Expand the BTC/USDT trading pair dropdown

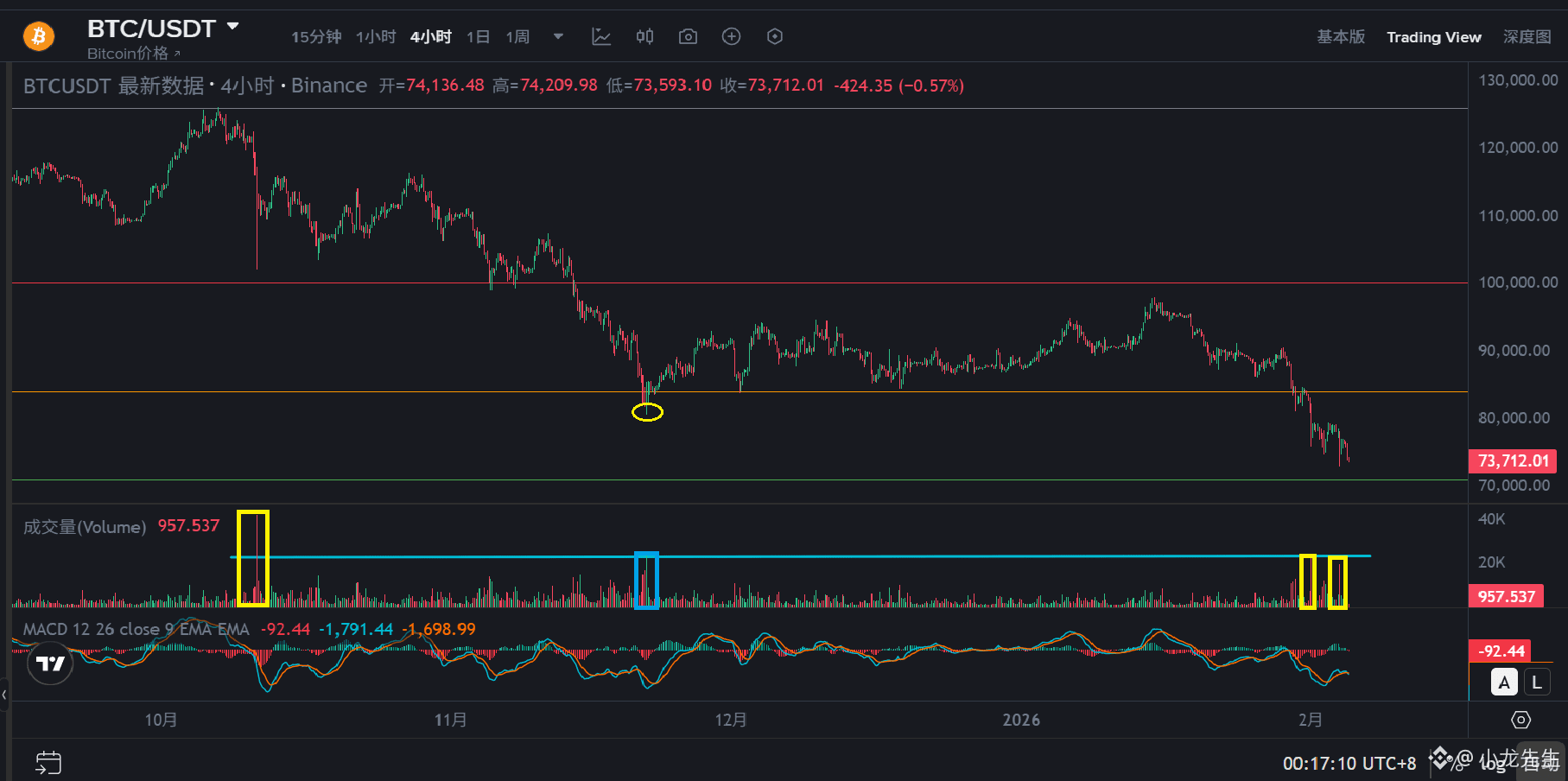click(x=232, y=27)
